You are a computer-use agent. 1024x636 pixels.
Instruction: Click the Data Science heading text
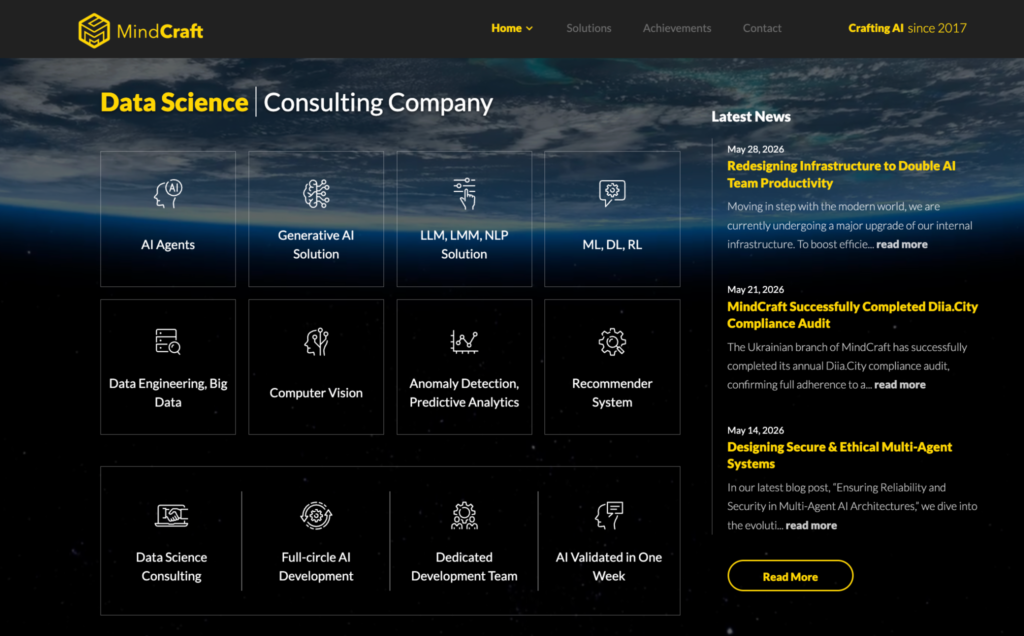click(x=174, y=103)
